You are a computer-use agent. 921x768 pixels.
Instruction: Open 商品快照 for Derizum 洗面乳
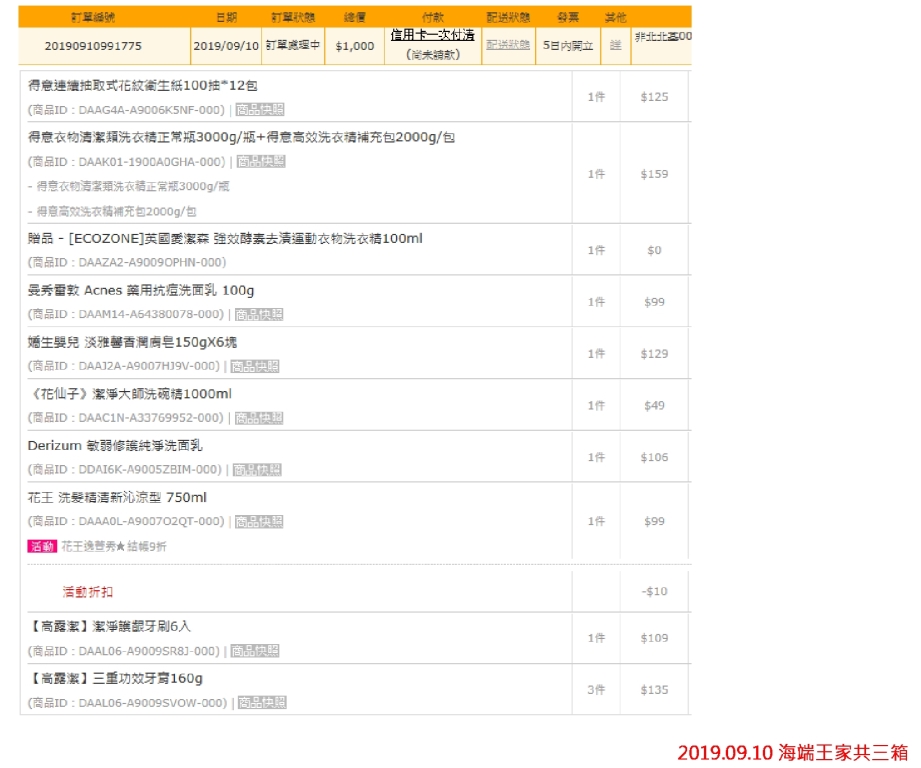tap(257, 469)
